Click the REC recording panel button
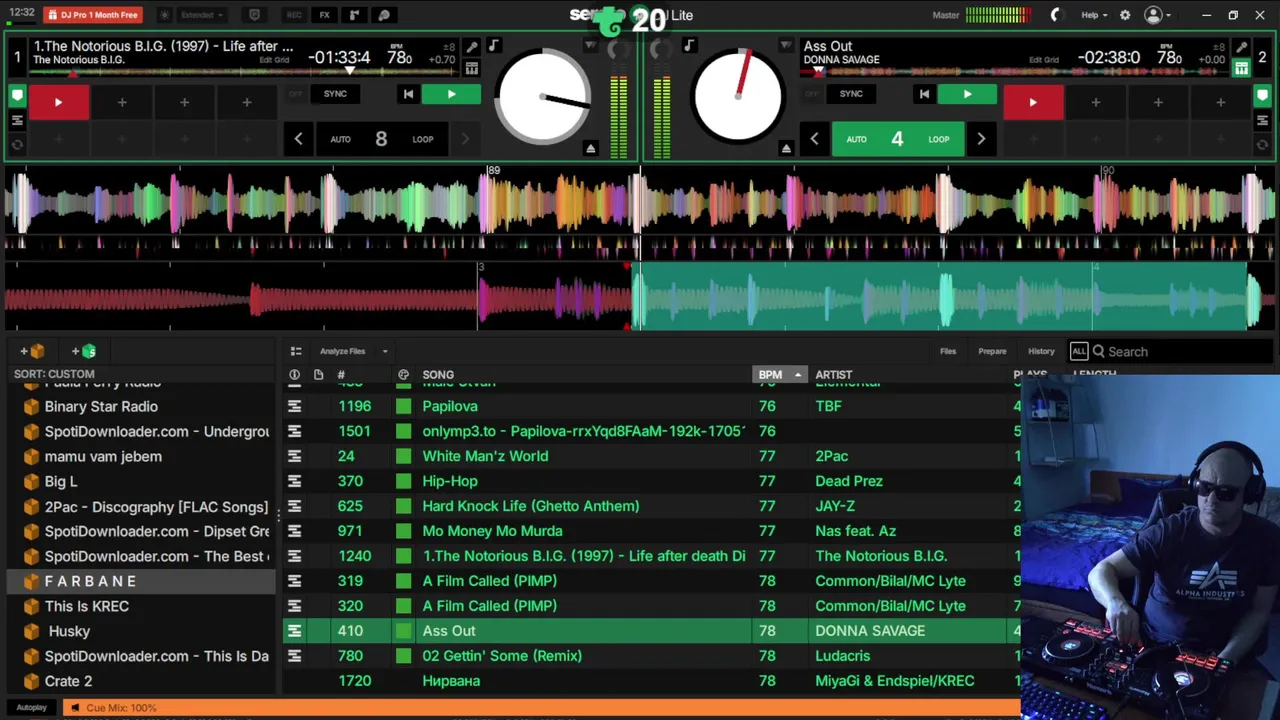1280x720 pixels. [294, 15]
